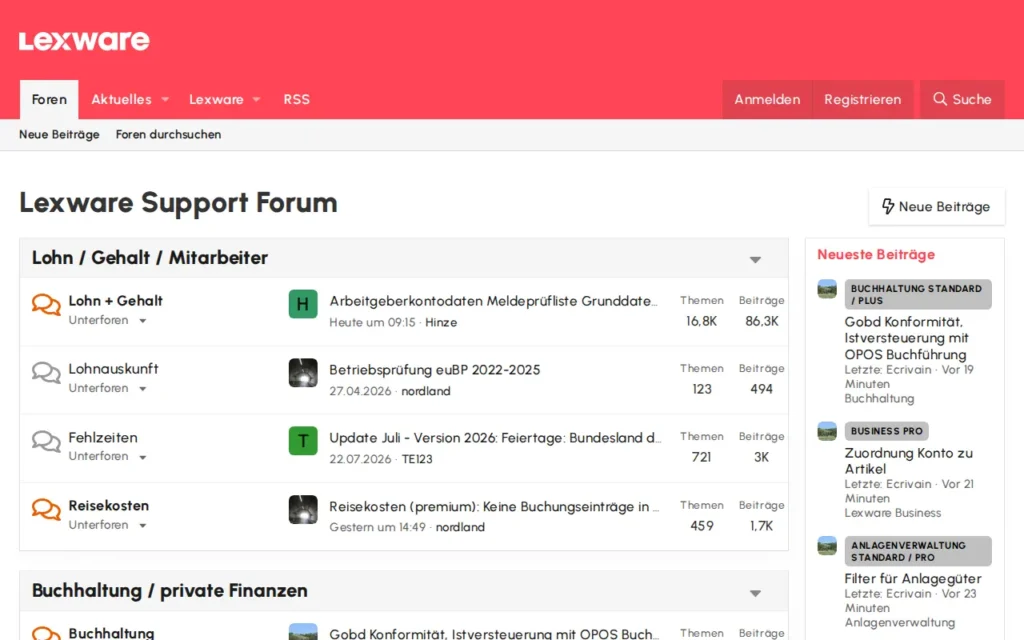Click the Neue Beiträge button beside the title
This screenshot has height=640, width=1024.
936,206
